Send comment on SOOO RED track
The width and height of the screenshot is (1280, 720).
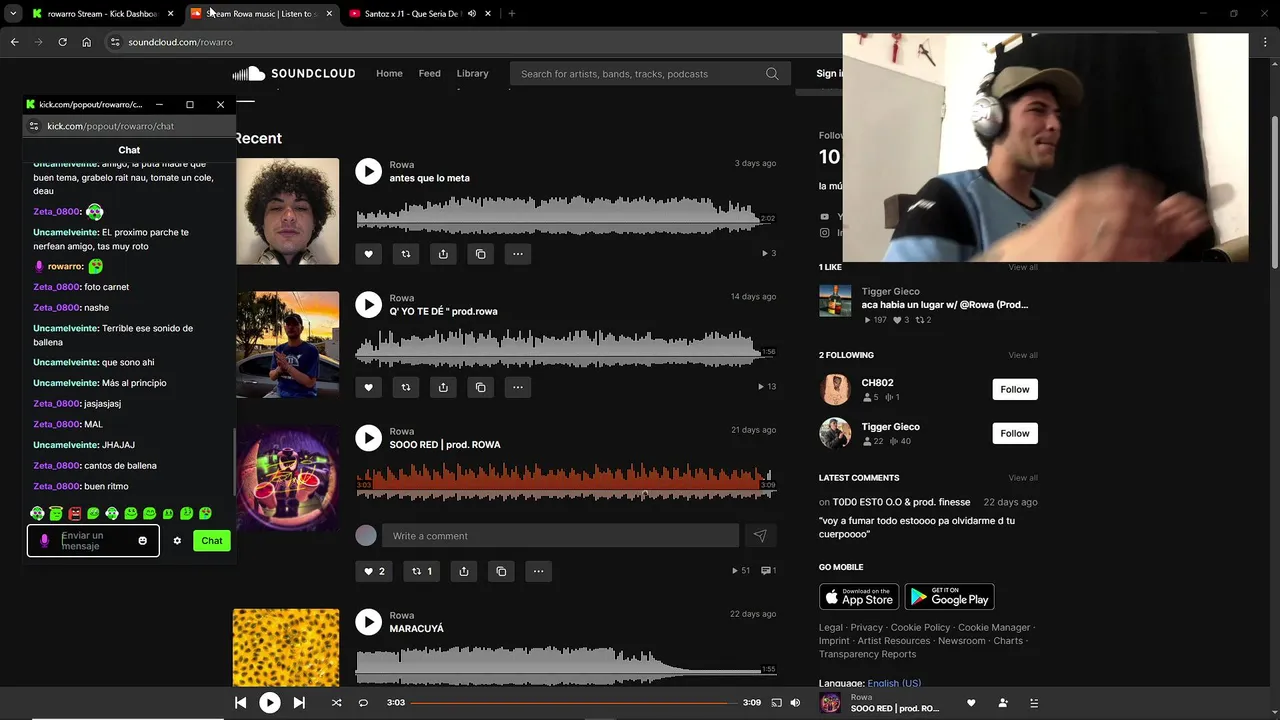coord(760,536)
